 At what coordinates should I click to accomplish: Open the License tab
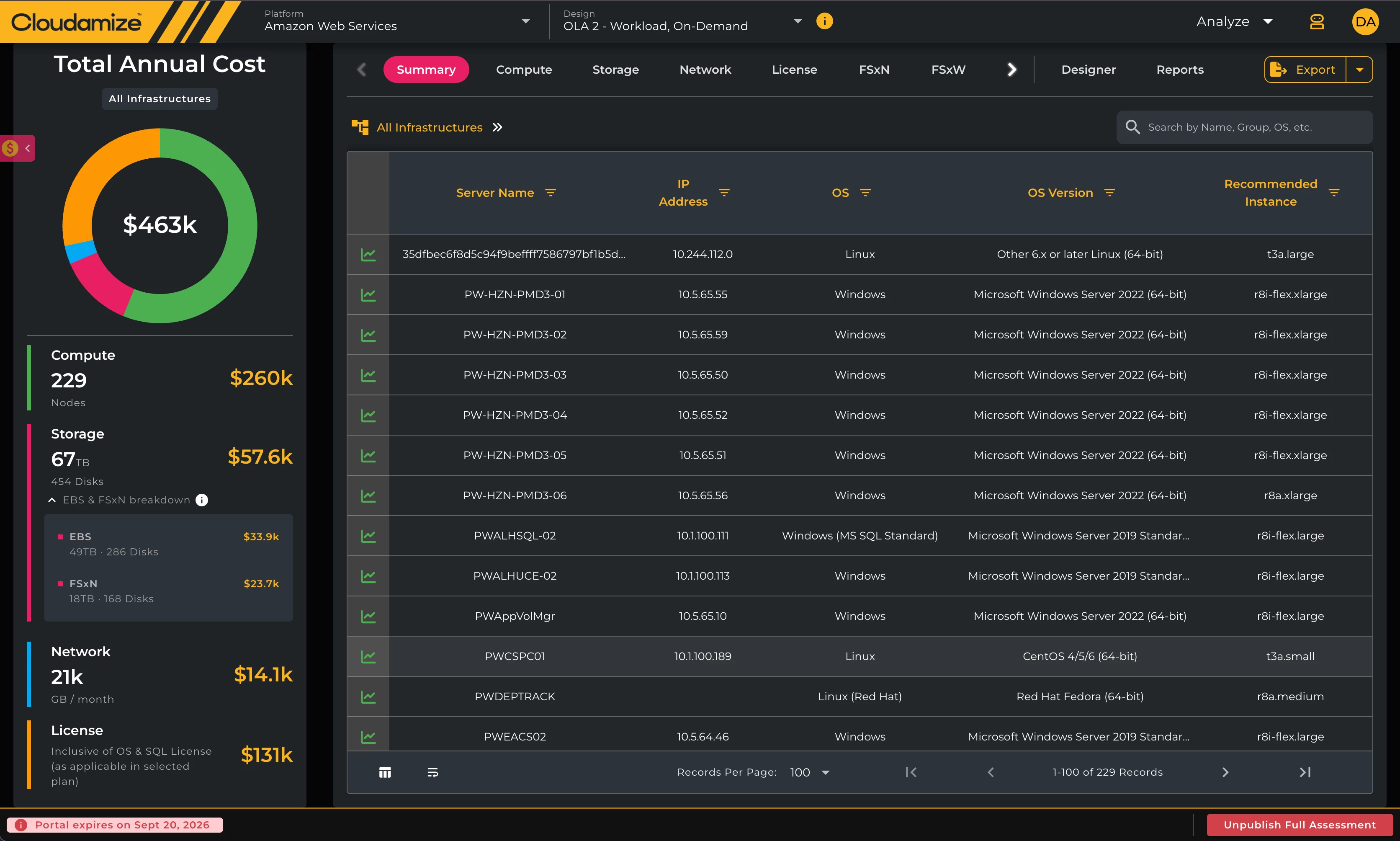(794, 70)
